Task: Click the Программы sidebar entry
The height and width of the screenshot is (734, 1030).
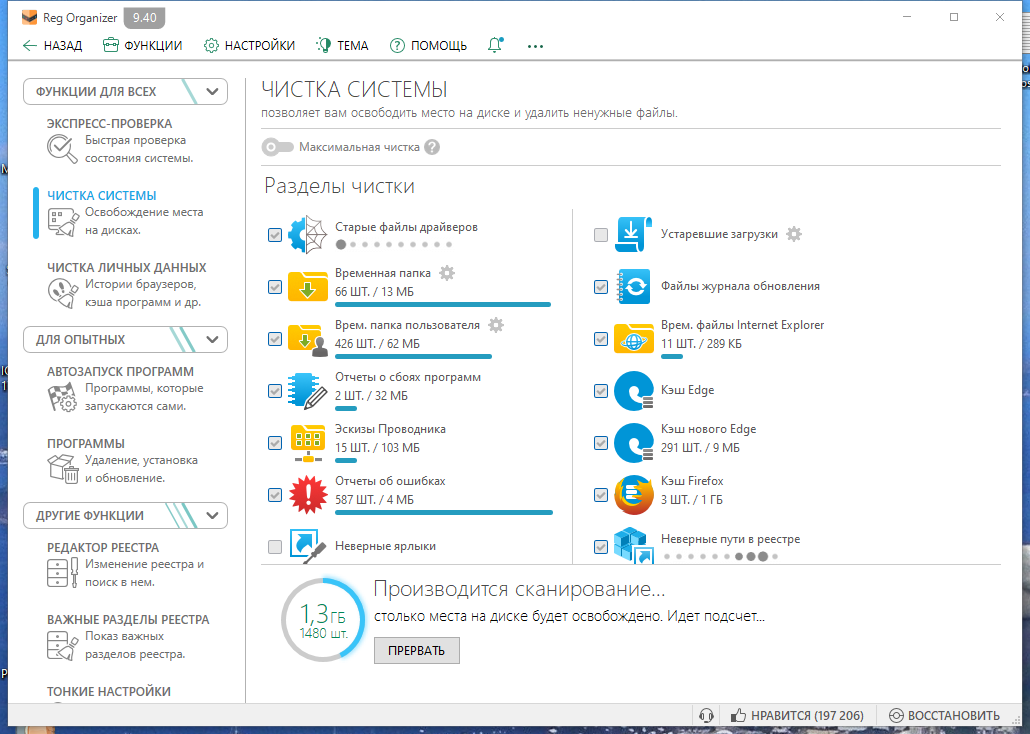Action: [x=123, y=461]
